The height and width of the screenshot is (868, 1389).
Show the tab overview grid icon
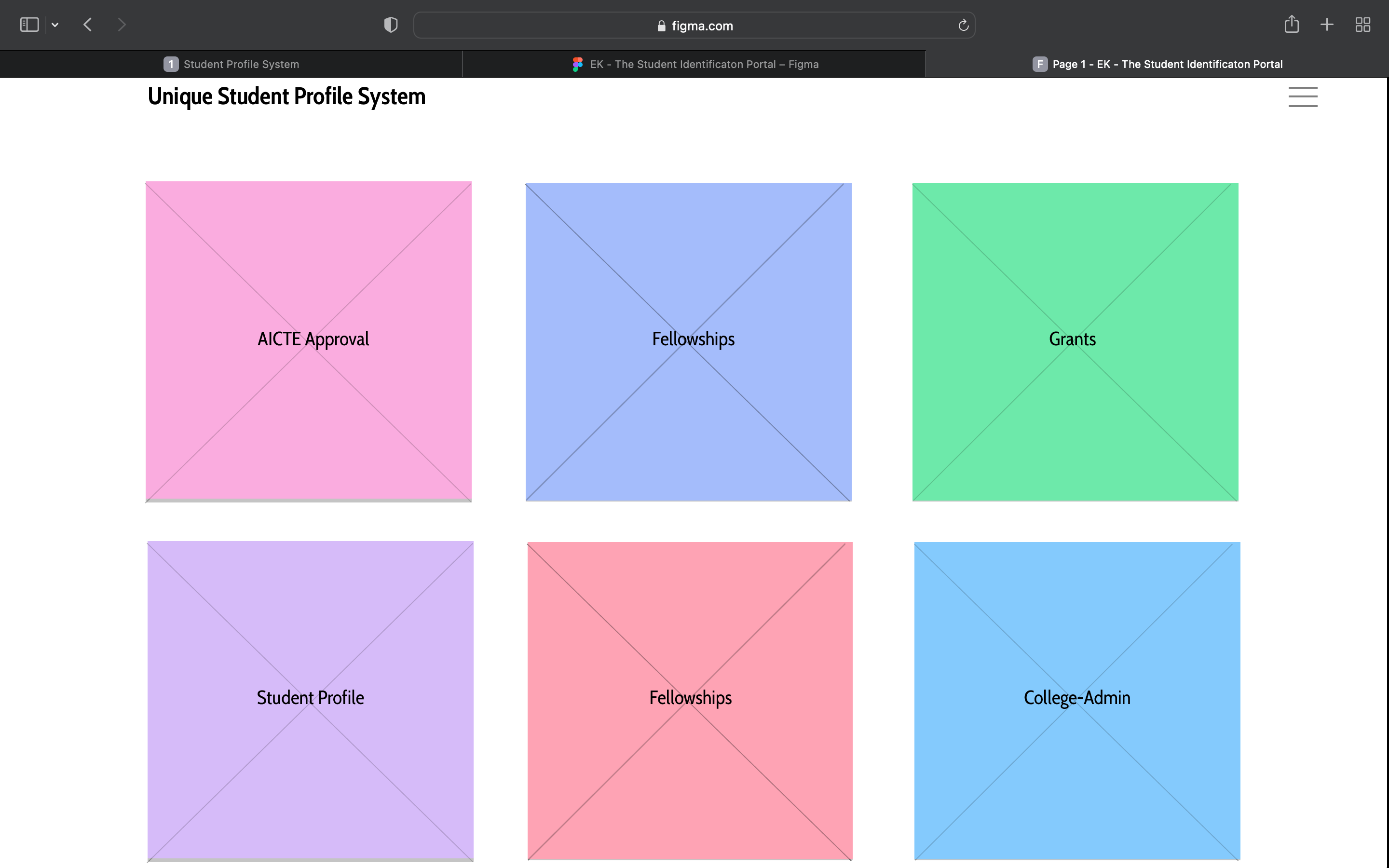[1362, 25]
